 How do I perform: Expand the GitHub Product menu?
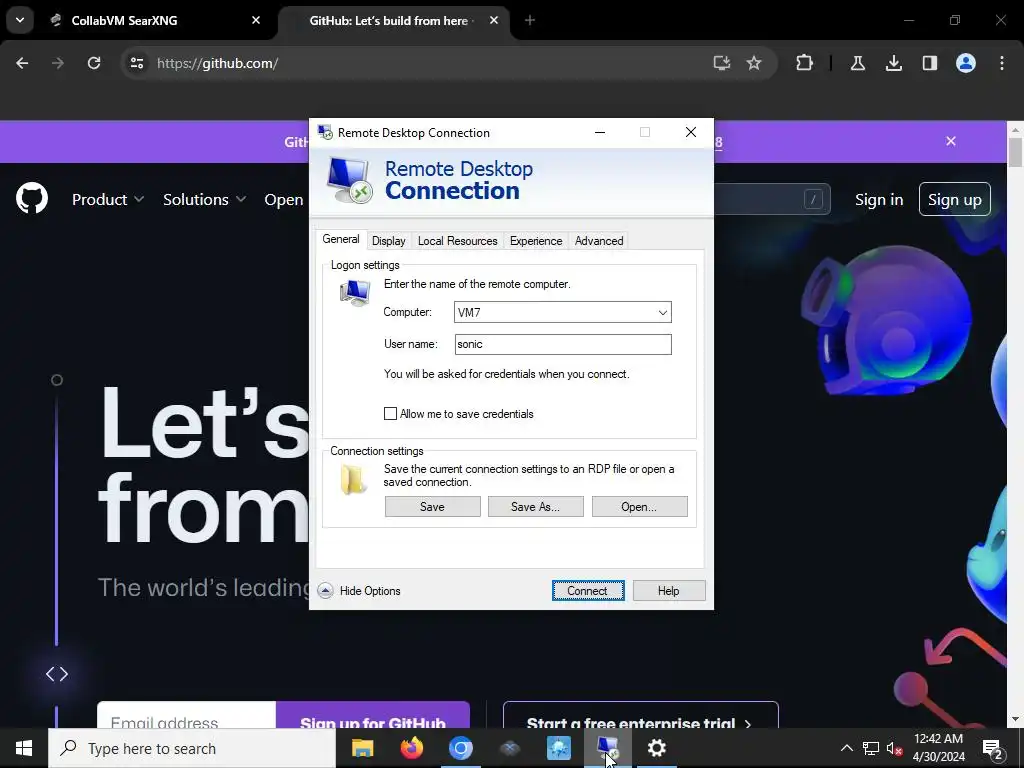click(x=108, y=199)
